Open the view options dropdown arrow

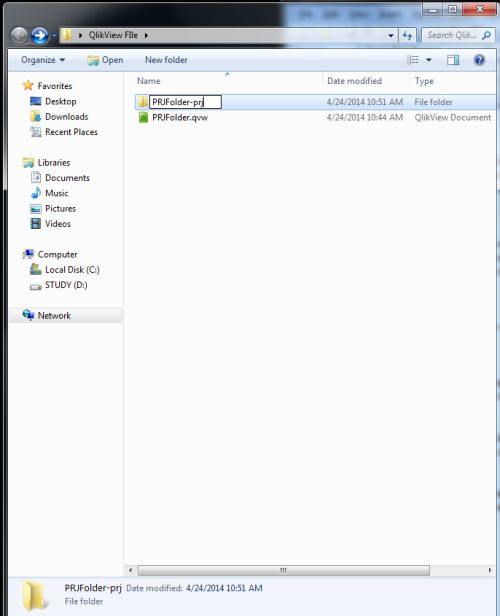[x=429, y=60]
